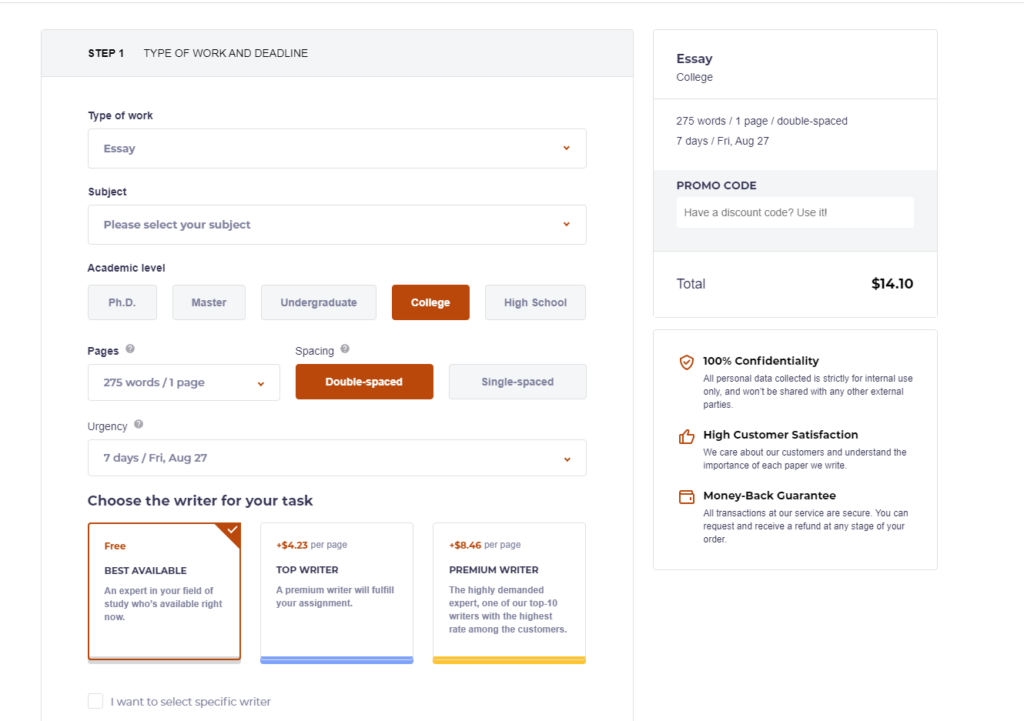Click the promo code input field

[795, 212]
